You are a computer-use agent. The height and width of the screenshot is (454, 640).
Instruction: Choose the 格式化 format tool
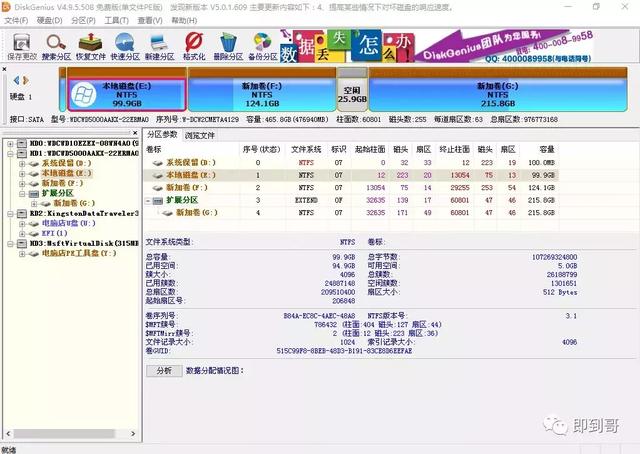[x=194, y=47]
